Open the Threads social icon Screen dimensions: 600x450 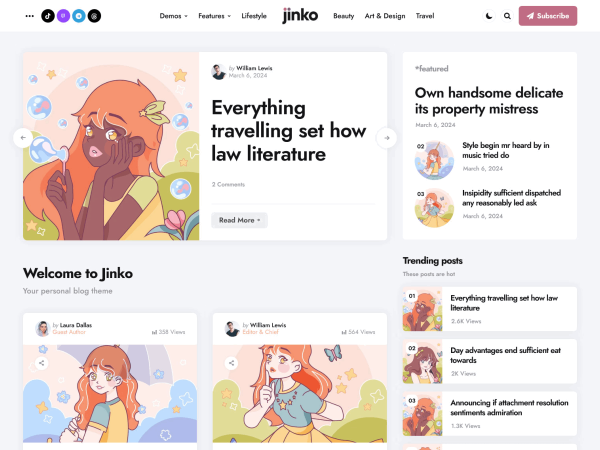tap(94, 16)
